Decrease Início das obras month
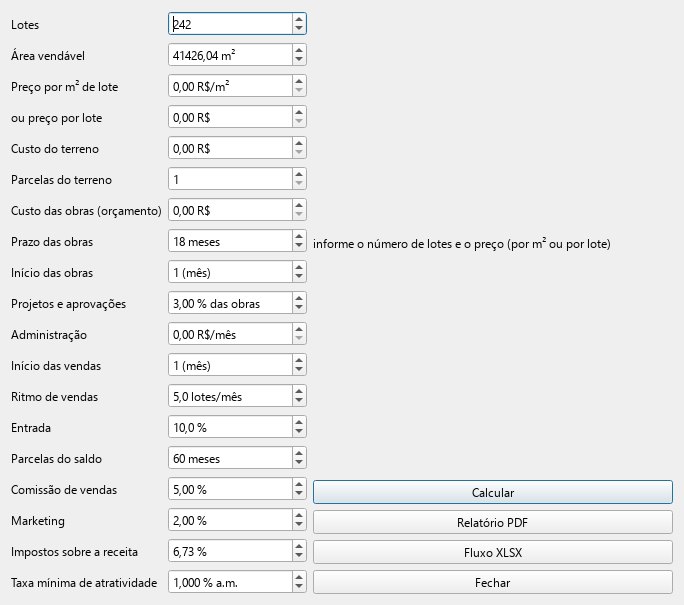This screenshot has width=684, height=605. point(299,277)
